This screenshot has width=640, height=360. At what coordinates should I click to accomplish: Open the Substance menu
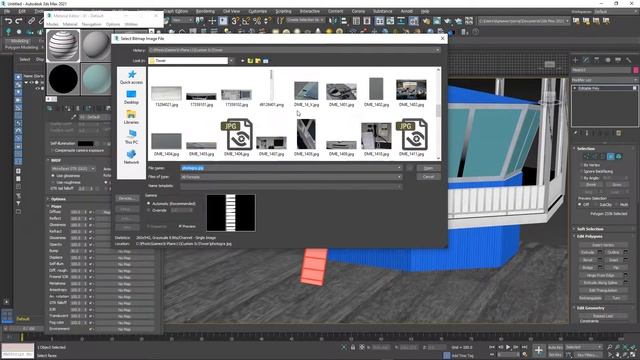click(382, 11)
